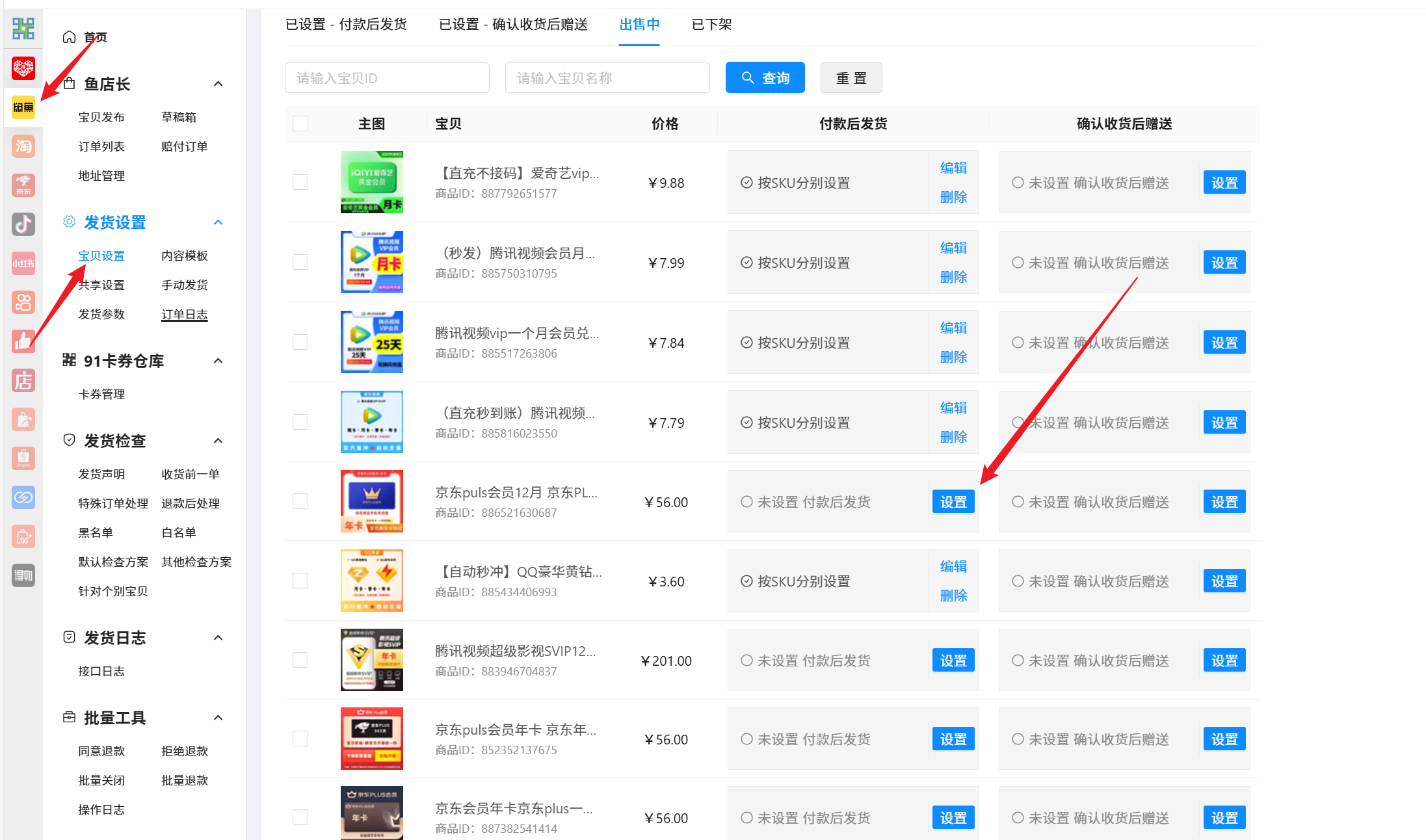This screenshot has height=840, width=1426.
Task: Click the log icon beside 发货日志
Action: 69,637
